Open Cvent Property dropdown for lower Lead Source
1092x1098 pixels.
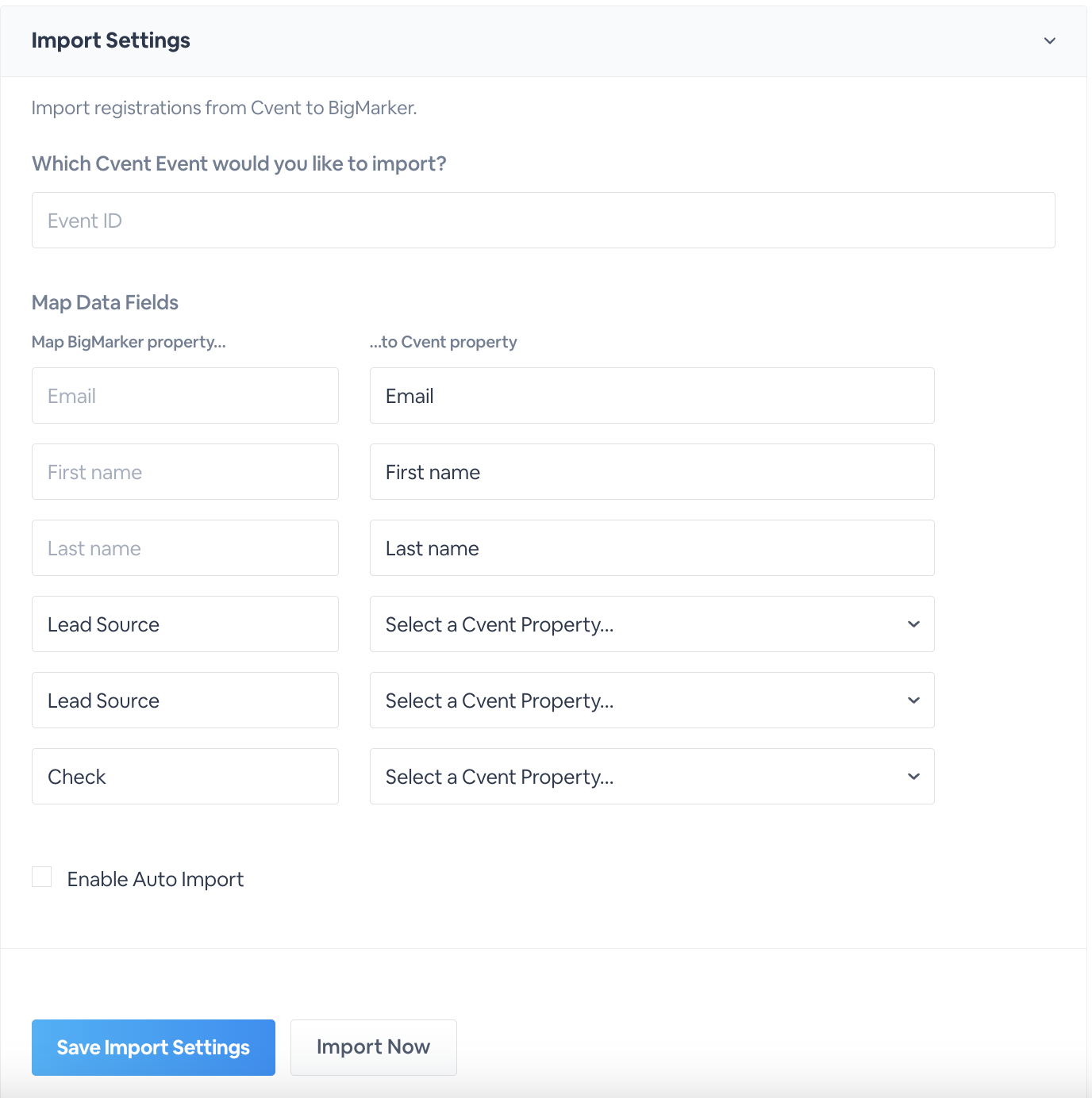[652, 701]
